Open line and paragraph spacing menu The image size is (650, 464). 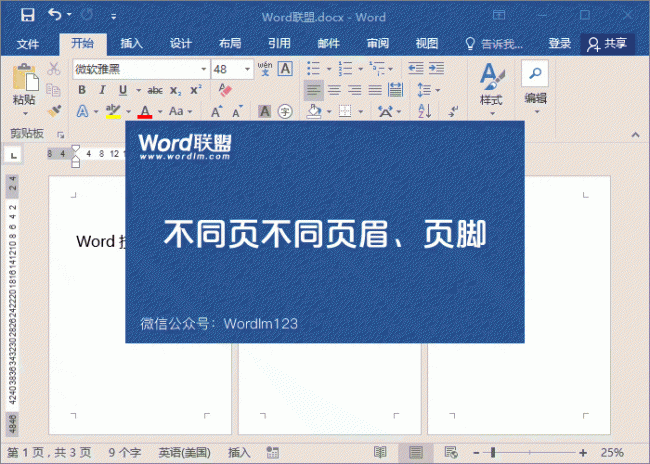coord(428,90)
